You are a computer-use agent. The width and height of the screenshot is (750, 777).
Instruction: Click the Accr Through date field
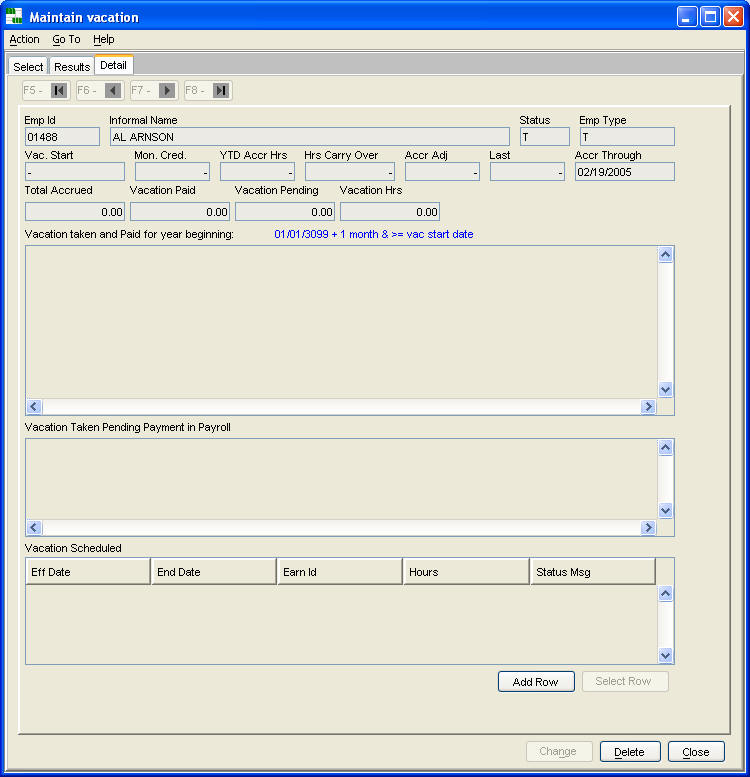pyautogui.click(x=625, y=172)
